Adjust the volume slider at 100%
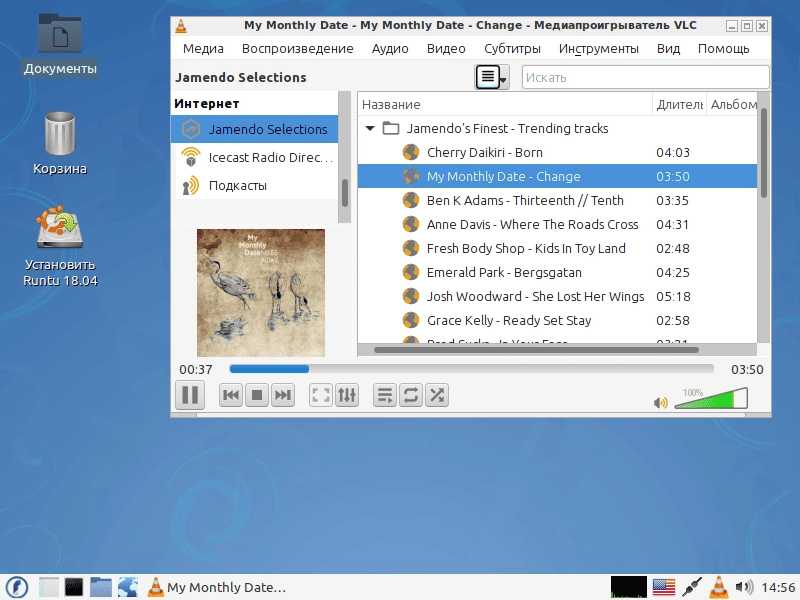This screenshot has width=800, height=600. click(711, 398)
